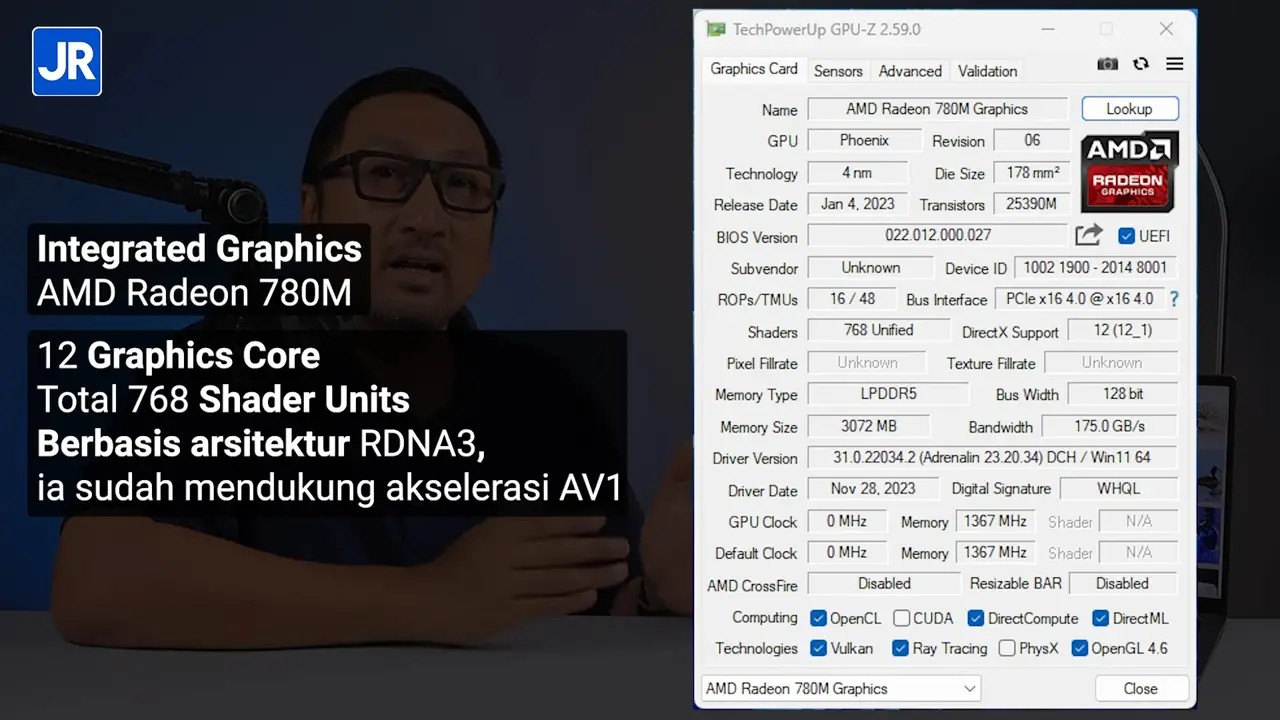The image size is (1280, 720).
Task: Click the GPU-Z screenshot camera icon
Action: (x=1107, y=64)
